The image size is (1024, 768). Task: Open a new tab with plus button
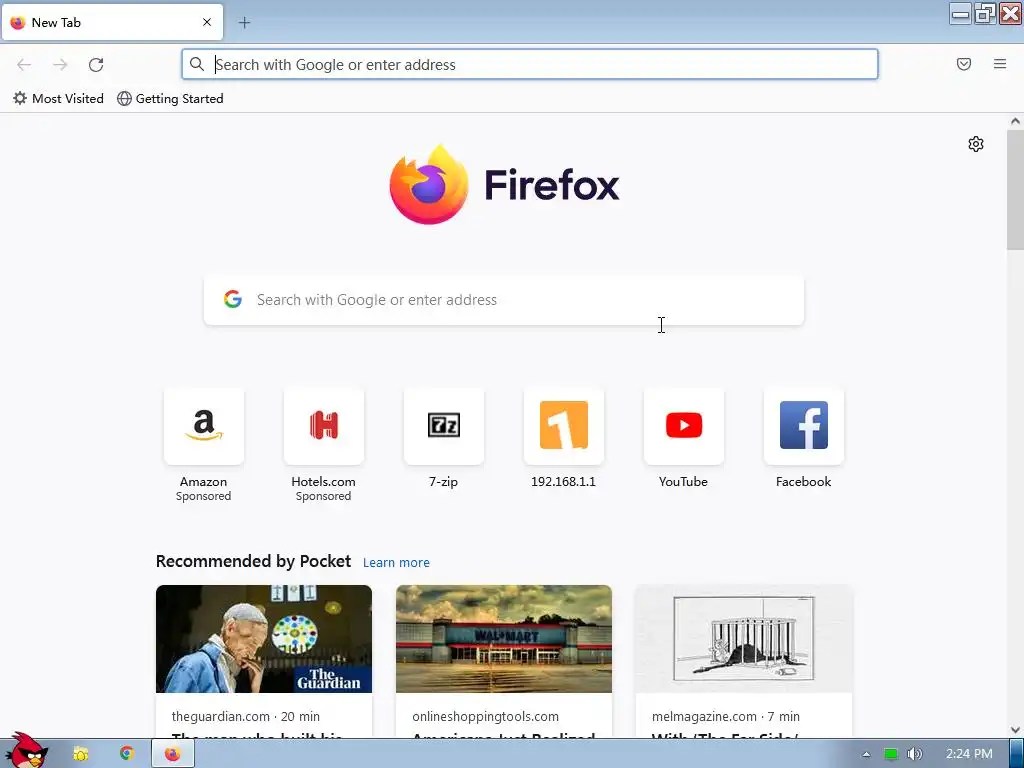(x=244, y=23)
